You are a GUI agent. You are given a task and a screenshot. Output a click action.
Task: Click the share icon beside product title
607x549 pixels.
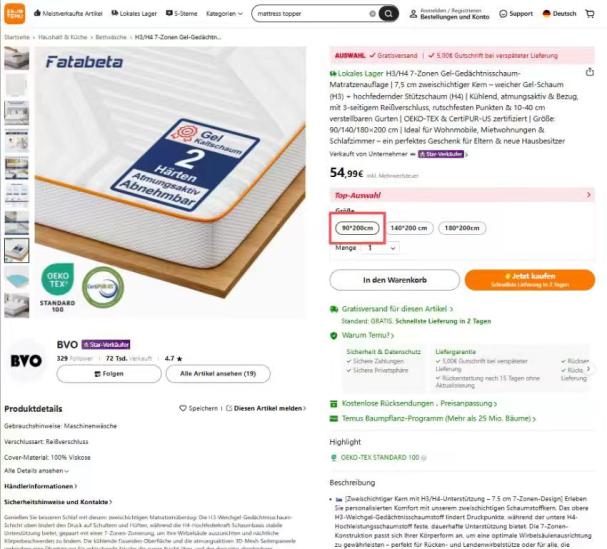[x=590, y=72]
